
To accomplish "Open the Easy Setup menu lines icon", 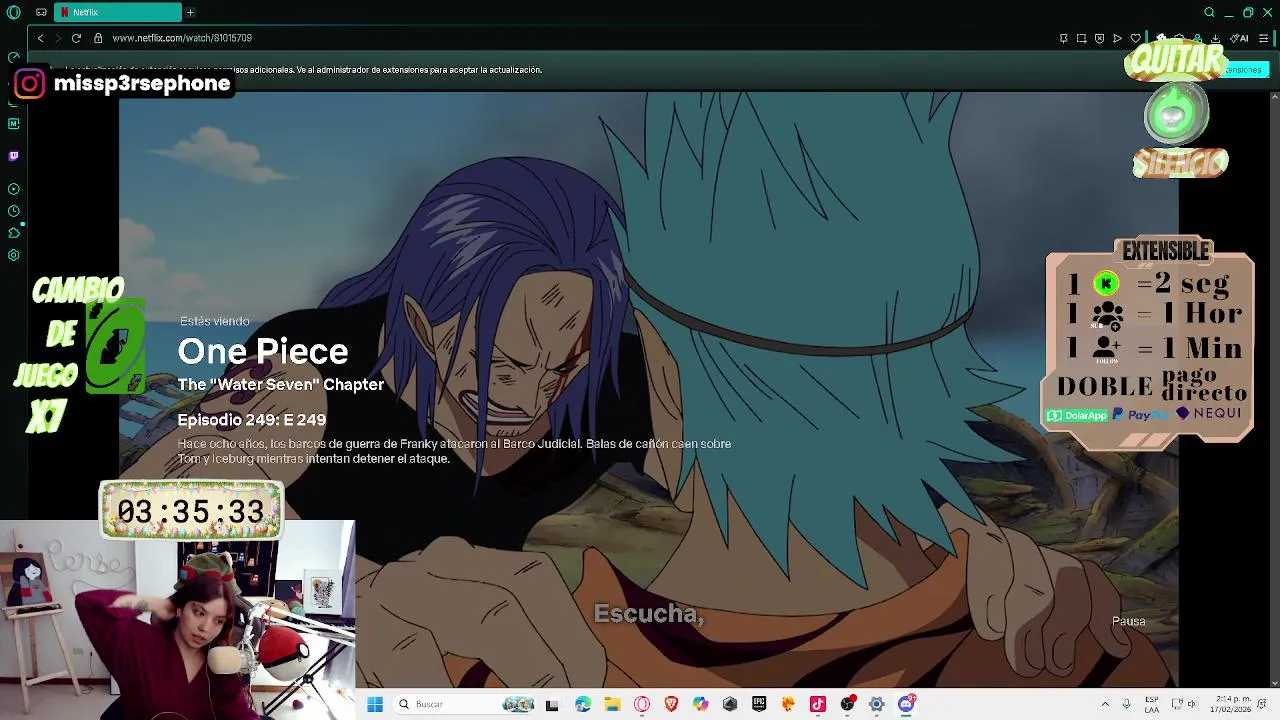I will coord(1263,38).
